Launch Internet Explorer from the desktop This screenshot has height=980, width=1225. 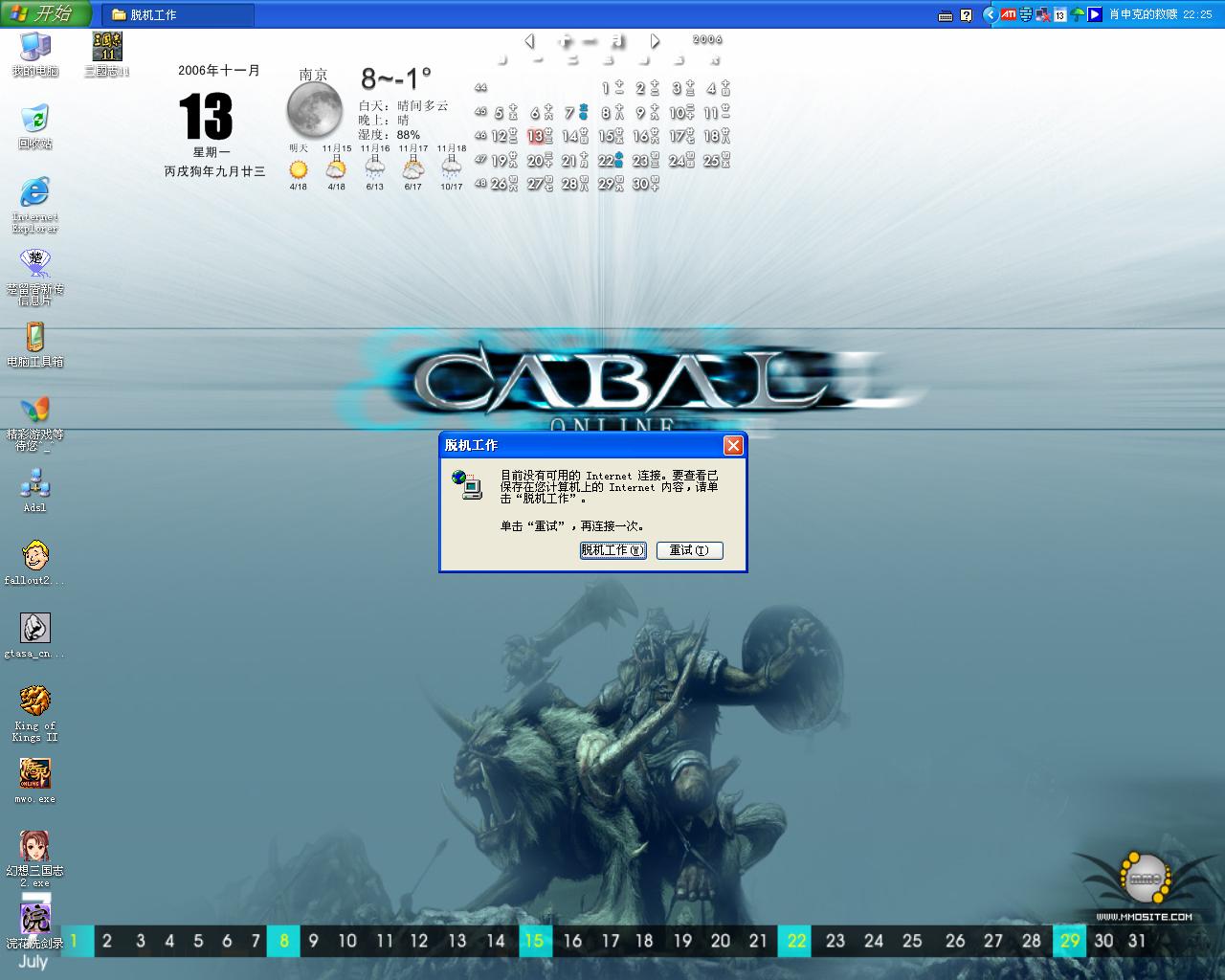35,205
